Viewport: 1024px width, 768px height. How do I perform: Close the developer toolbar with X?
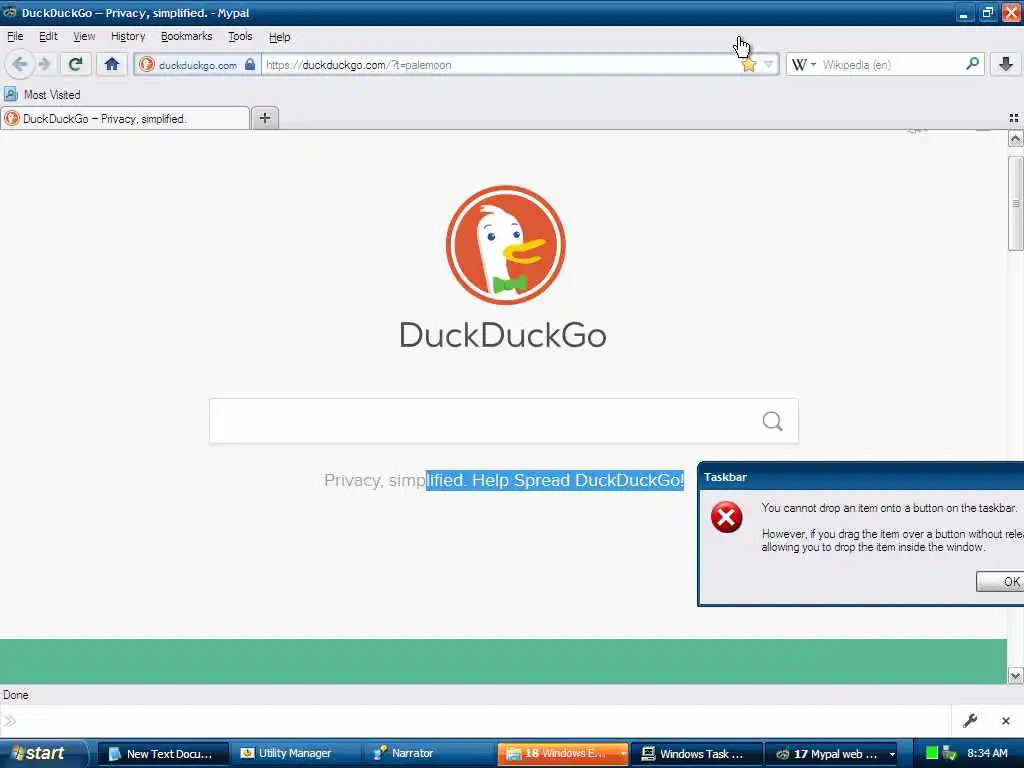click(x=1006, y=721)
